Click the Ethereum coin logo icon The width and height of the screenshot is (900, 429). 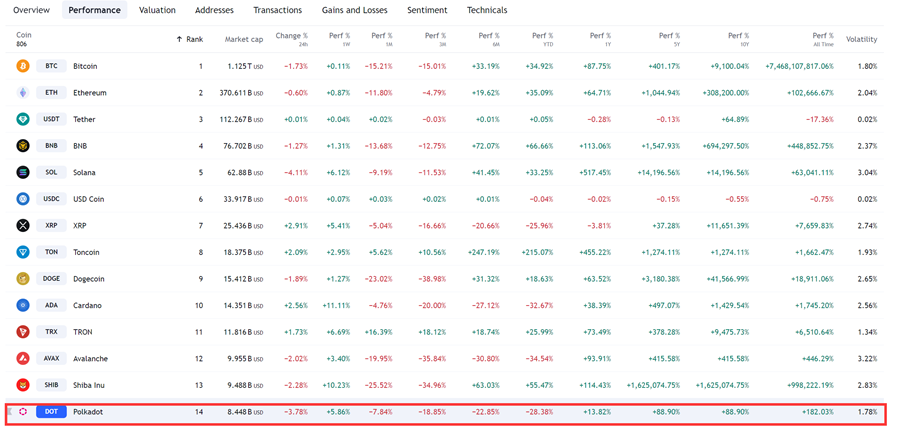[x=23, y=93]
